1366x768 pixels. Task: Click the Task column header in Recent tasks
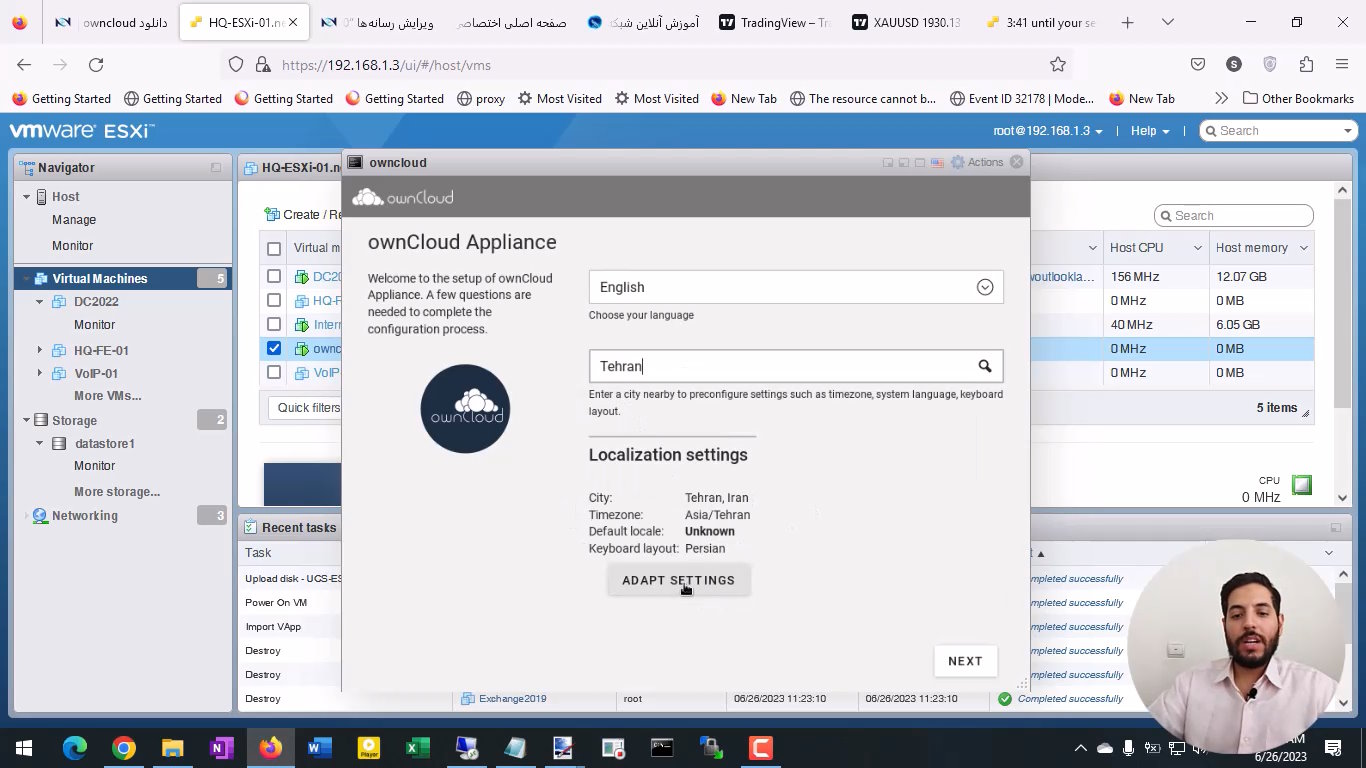tap(258, 553)
